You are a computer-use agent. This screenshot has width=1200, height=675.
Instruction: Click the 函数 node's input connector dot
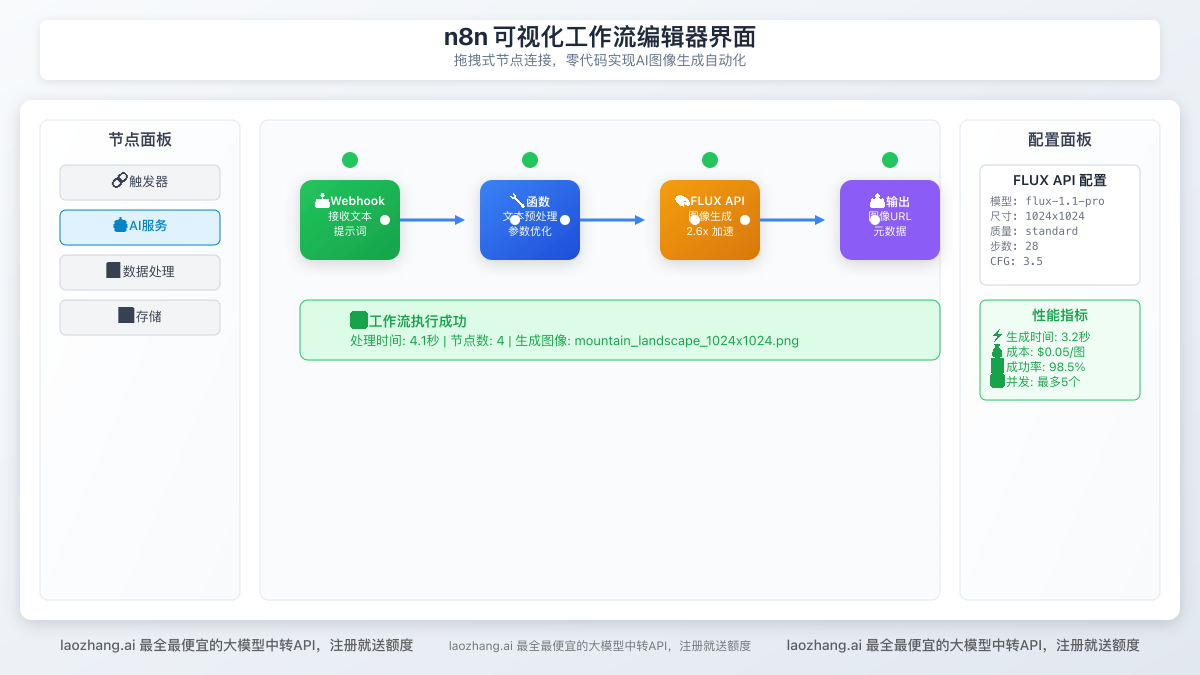[x=515, y=220]
